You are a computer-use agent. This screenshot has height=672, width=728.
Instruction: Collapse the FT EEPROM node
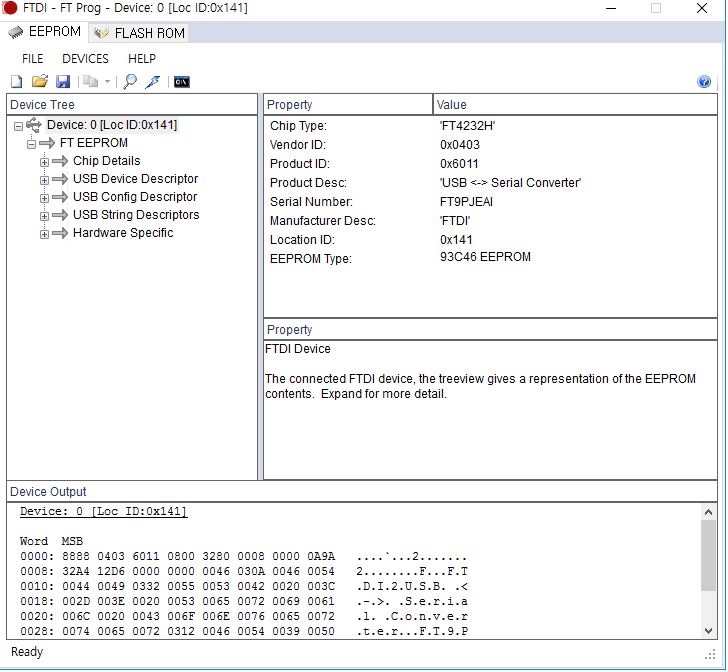click(31, 144)
